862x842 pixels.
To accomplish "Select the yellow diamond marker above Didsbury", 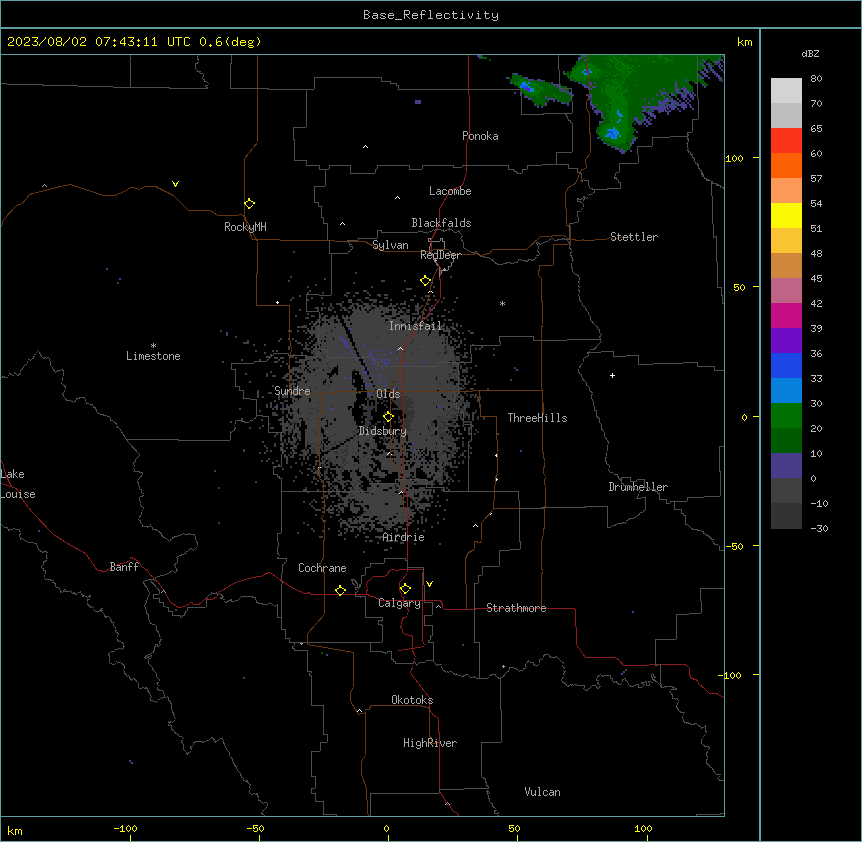I will [388, 417].
